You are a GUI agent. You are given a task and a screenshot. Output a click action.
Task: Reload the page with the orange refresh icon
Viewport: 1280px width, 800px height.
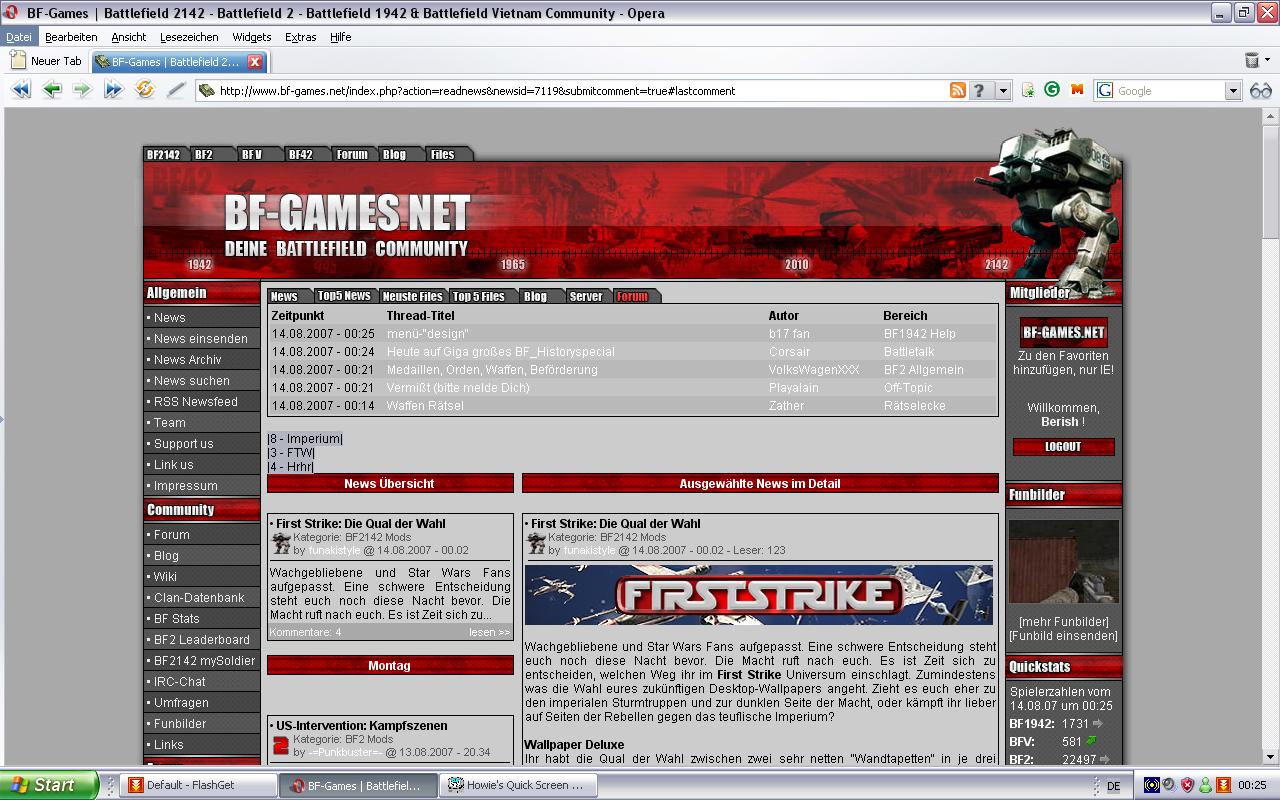pos(145,90)
